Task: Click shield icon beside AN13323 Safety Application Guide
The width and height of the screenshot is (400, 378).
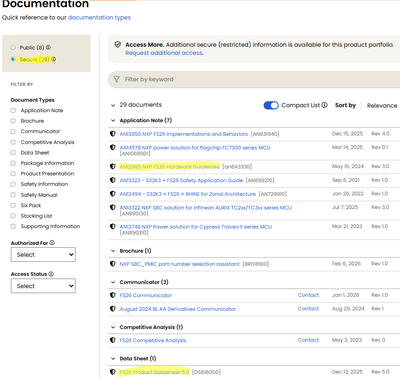Action: pos(113,180)
